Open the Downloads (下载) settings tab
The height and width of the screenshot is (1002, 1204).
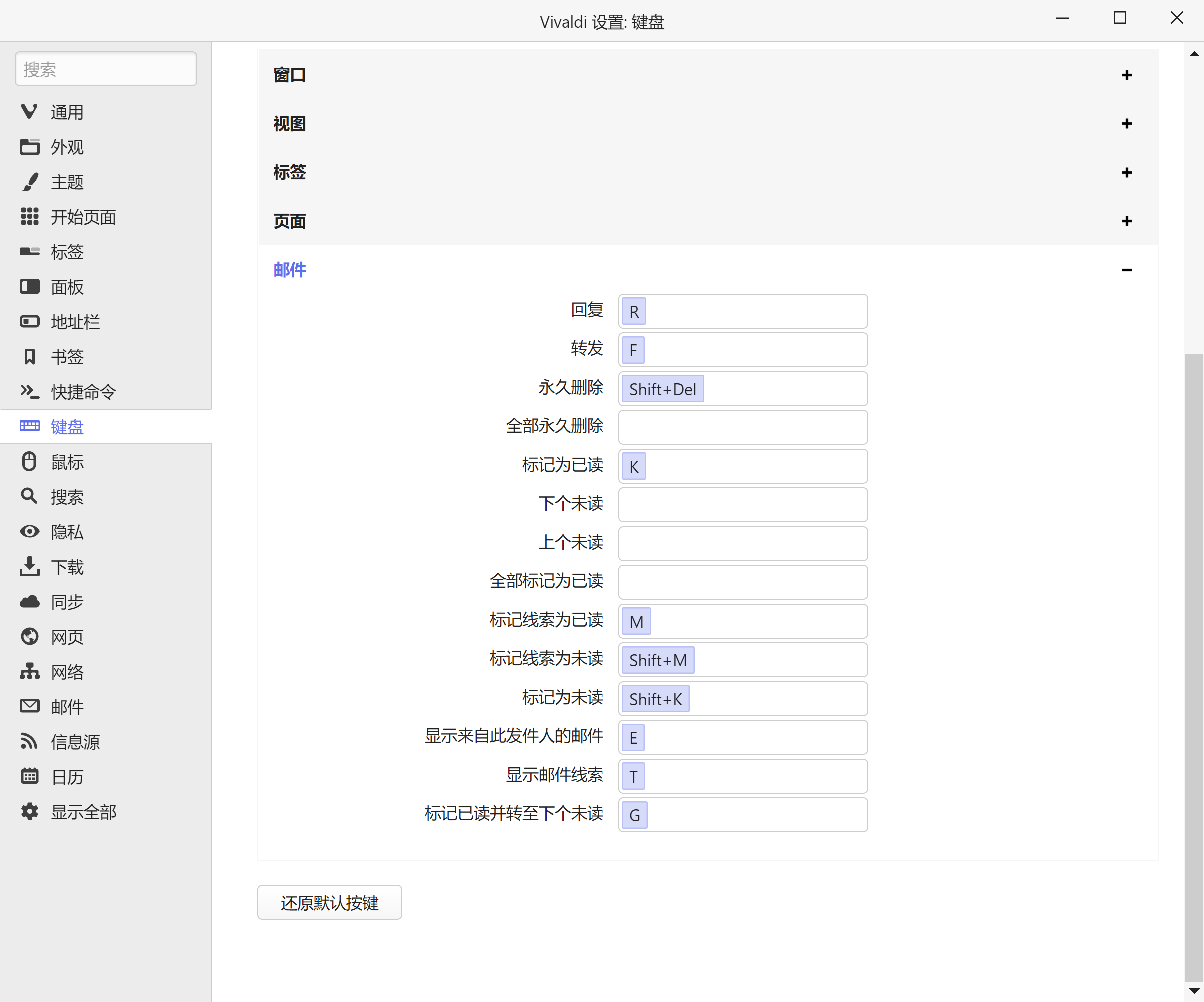pyautogui.click(x=67, y=567)
